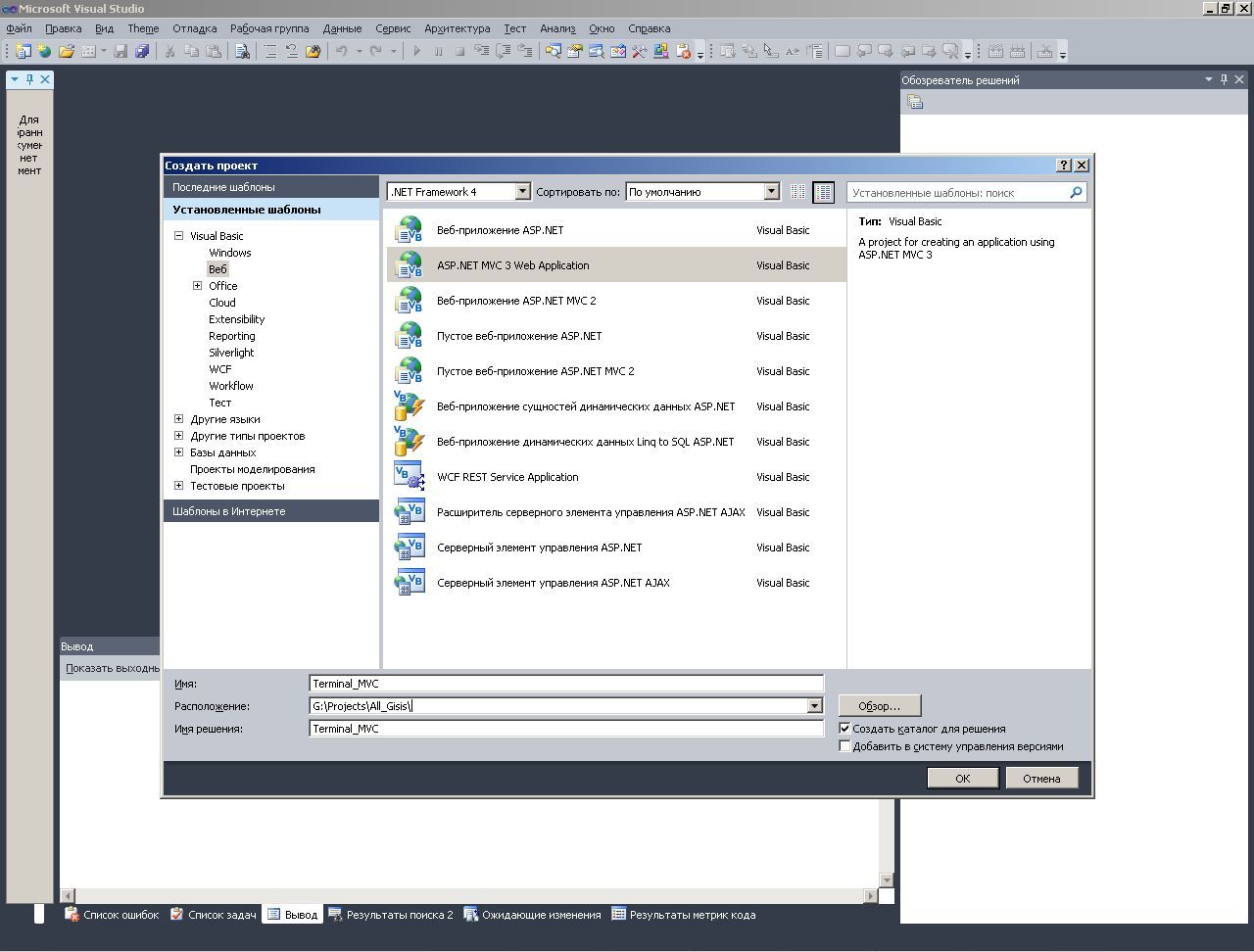
Task: Click the Redo arrow icon
Action: 376,51
